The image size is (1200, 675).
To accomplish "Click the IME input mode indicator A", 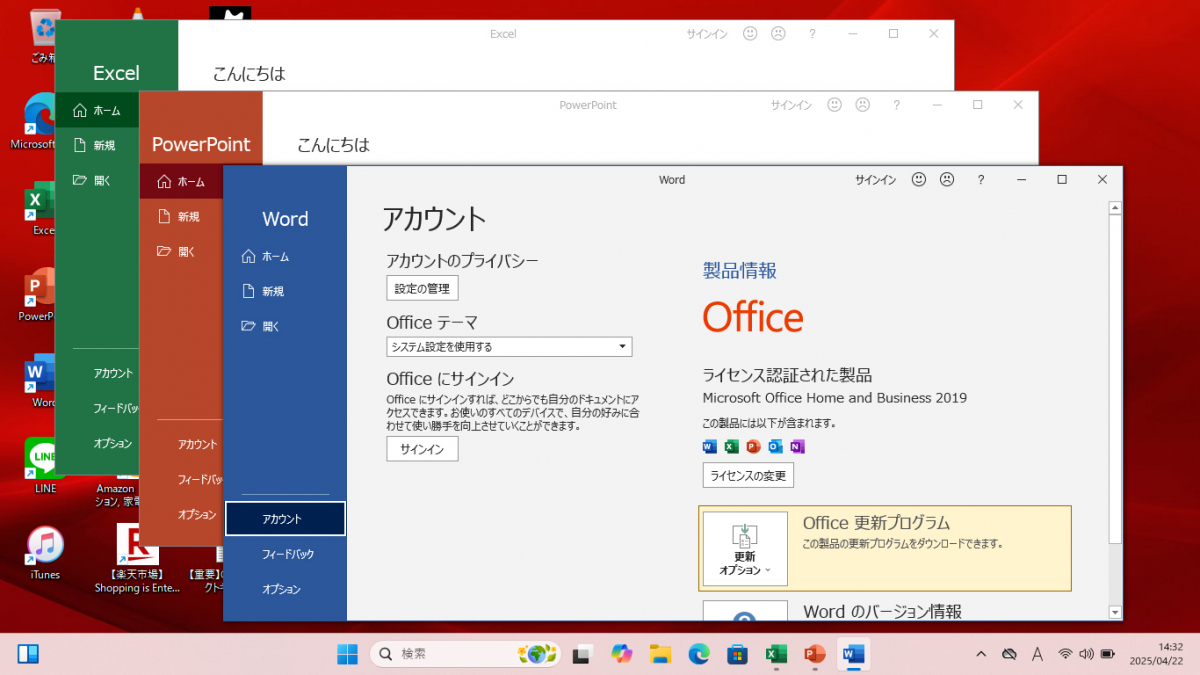I will [x=1037, y=654].
